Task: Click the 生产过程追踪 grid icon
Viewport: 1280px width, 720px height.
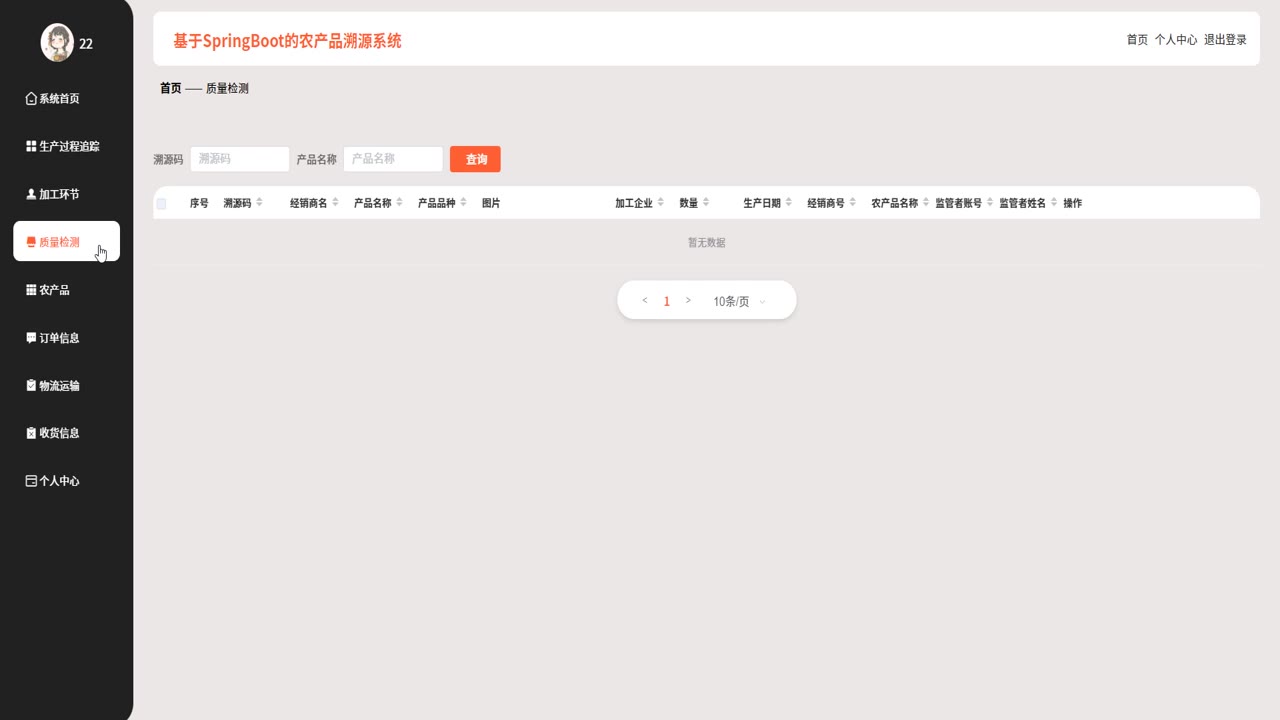Action: pos(31,146)
